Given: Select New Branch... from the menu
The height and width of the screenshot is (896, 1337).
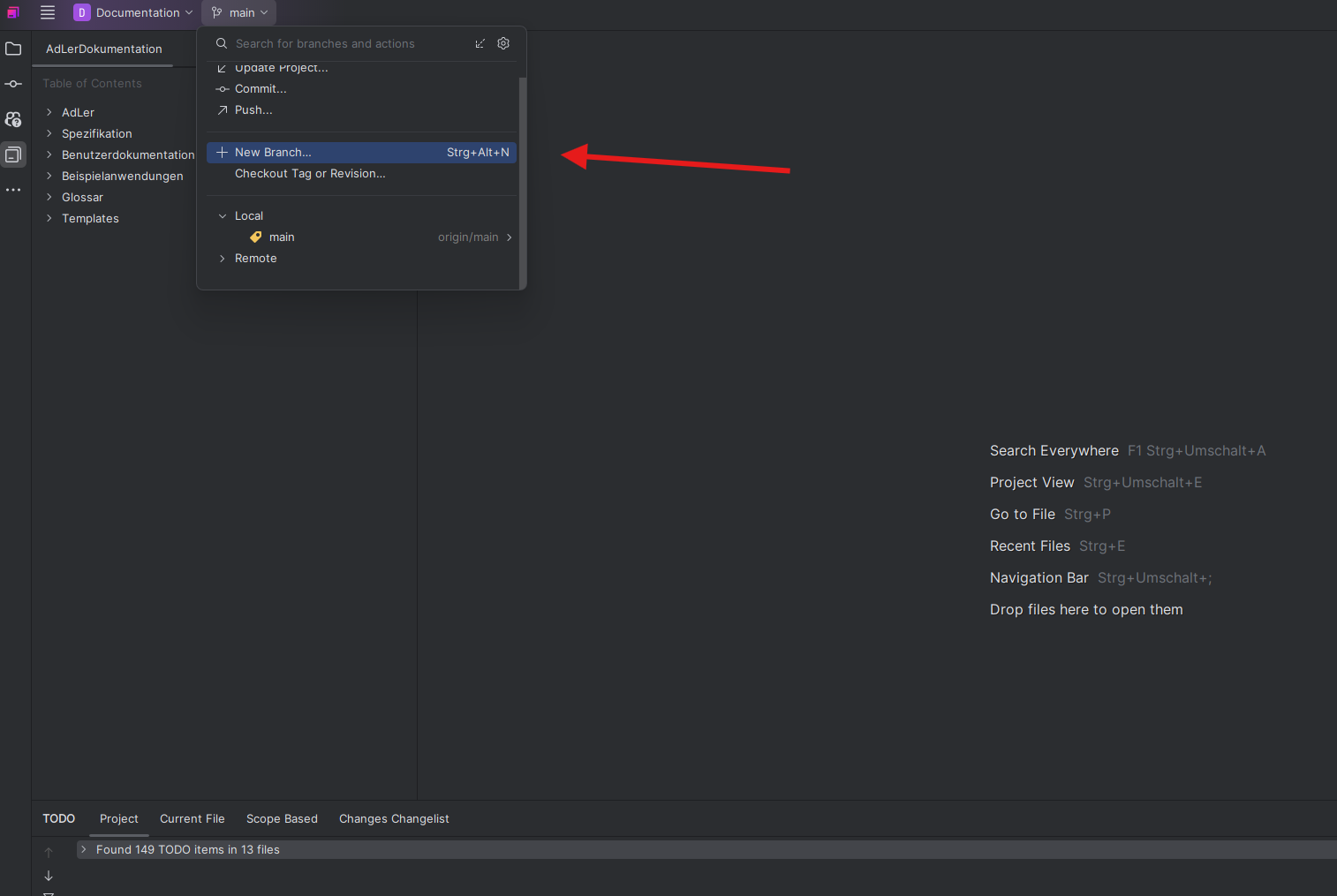Looking at the screenshot, I should 273,153.
